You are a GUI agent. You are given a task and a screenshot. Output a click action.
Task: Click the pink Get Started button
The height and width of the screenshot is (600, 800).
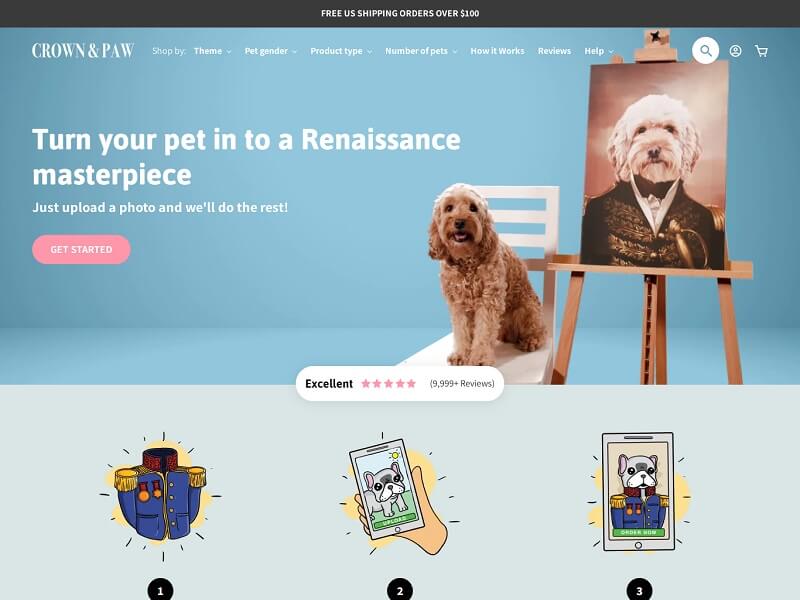click(81, 249)
